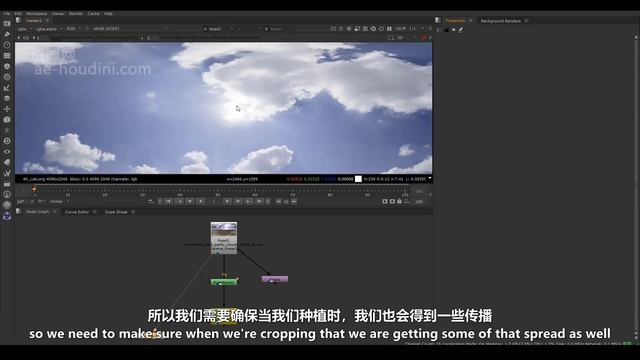Click the viewer gain slider bar
Image resolution: width=640 pixels, height=360 pixels.
[x=95, y=38]
